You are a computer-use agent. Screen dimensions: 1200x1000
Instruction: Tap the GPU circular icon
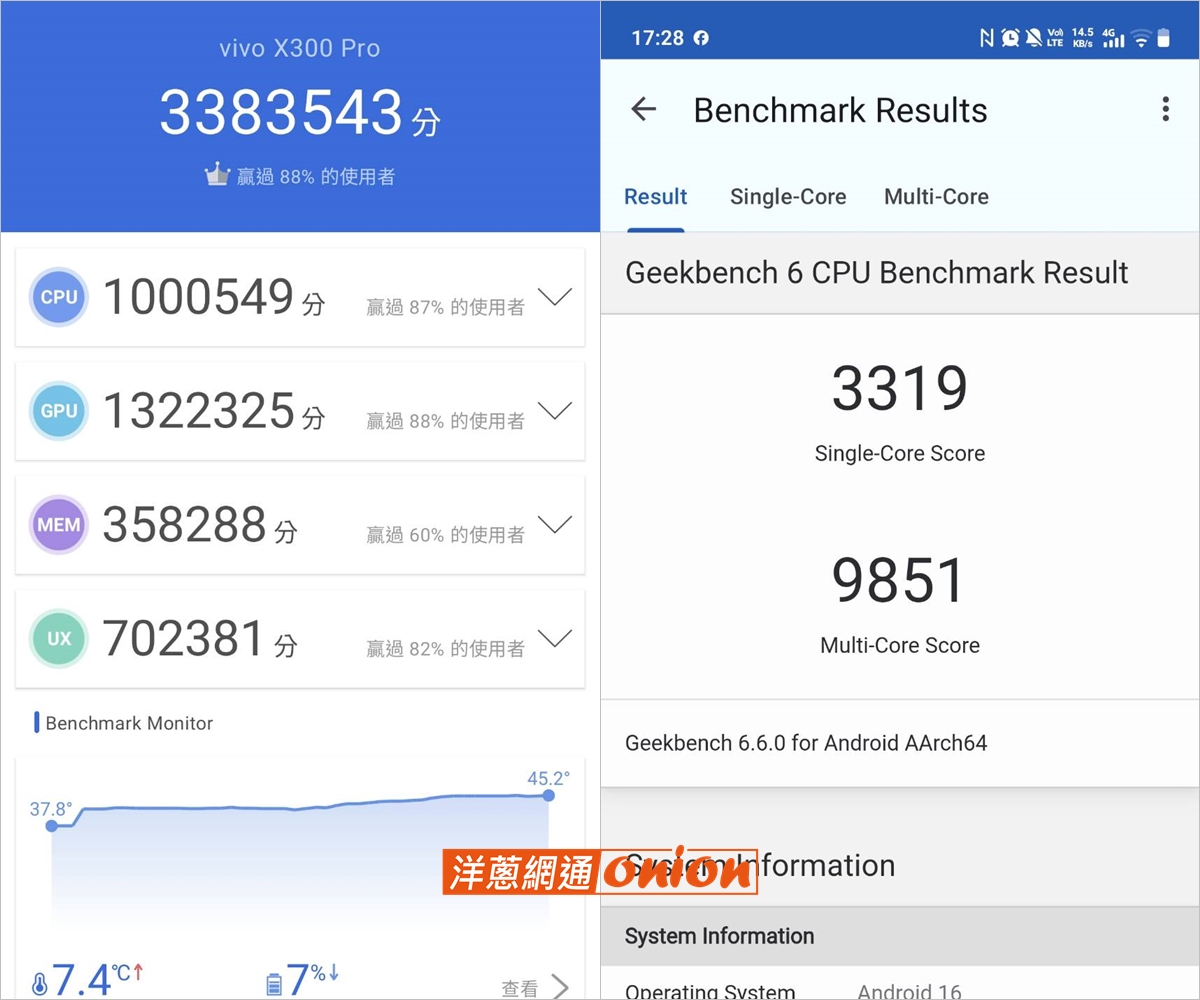coord(58,411)
